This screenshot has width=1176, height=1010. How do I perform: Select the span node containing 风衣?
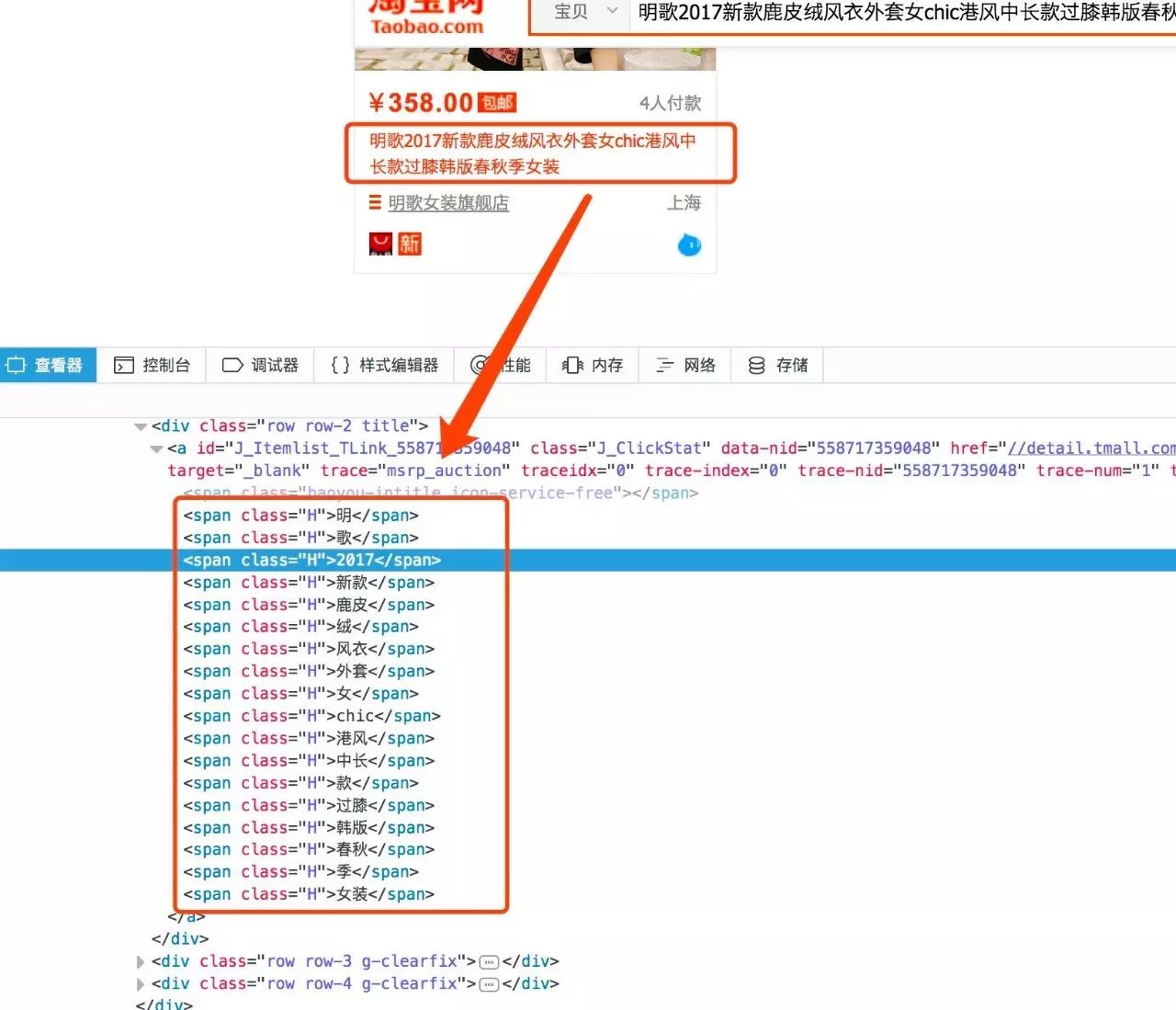tap(309, 649)
